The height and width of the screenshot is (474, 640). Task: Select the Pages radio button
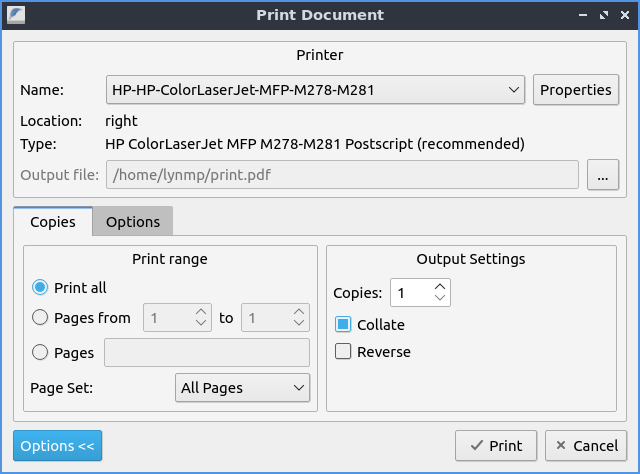point(40,352)
